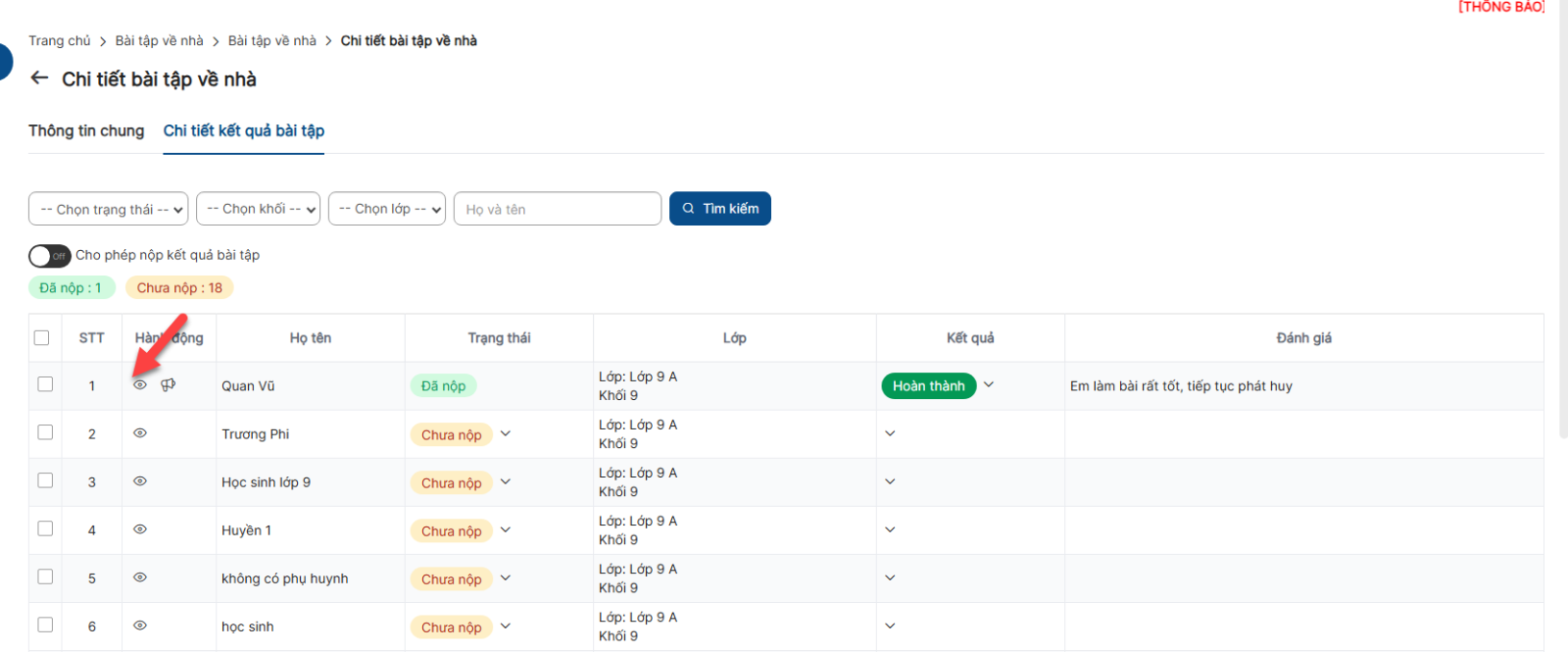Open the eye icon for row 6 học sinh
Screen dimensions: 1568x652
(x=140, y=626)
